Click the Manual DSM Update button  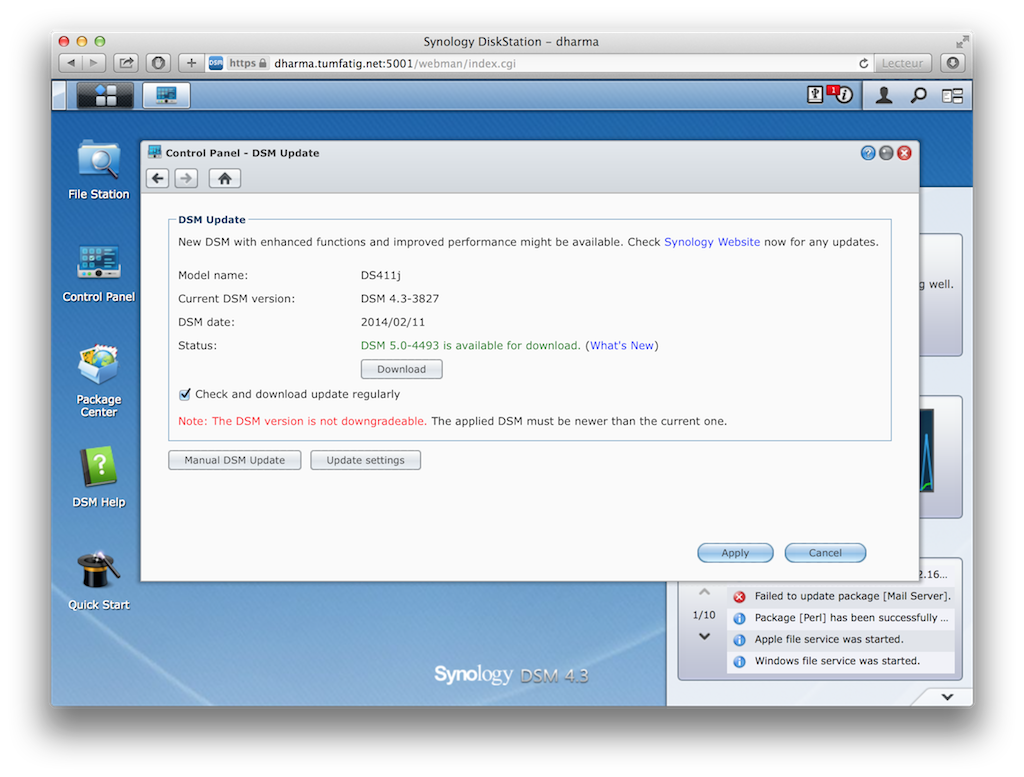click(x=234, y=460)
